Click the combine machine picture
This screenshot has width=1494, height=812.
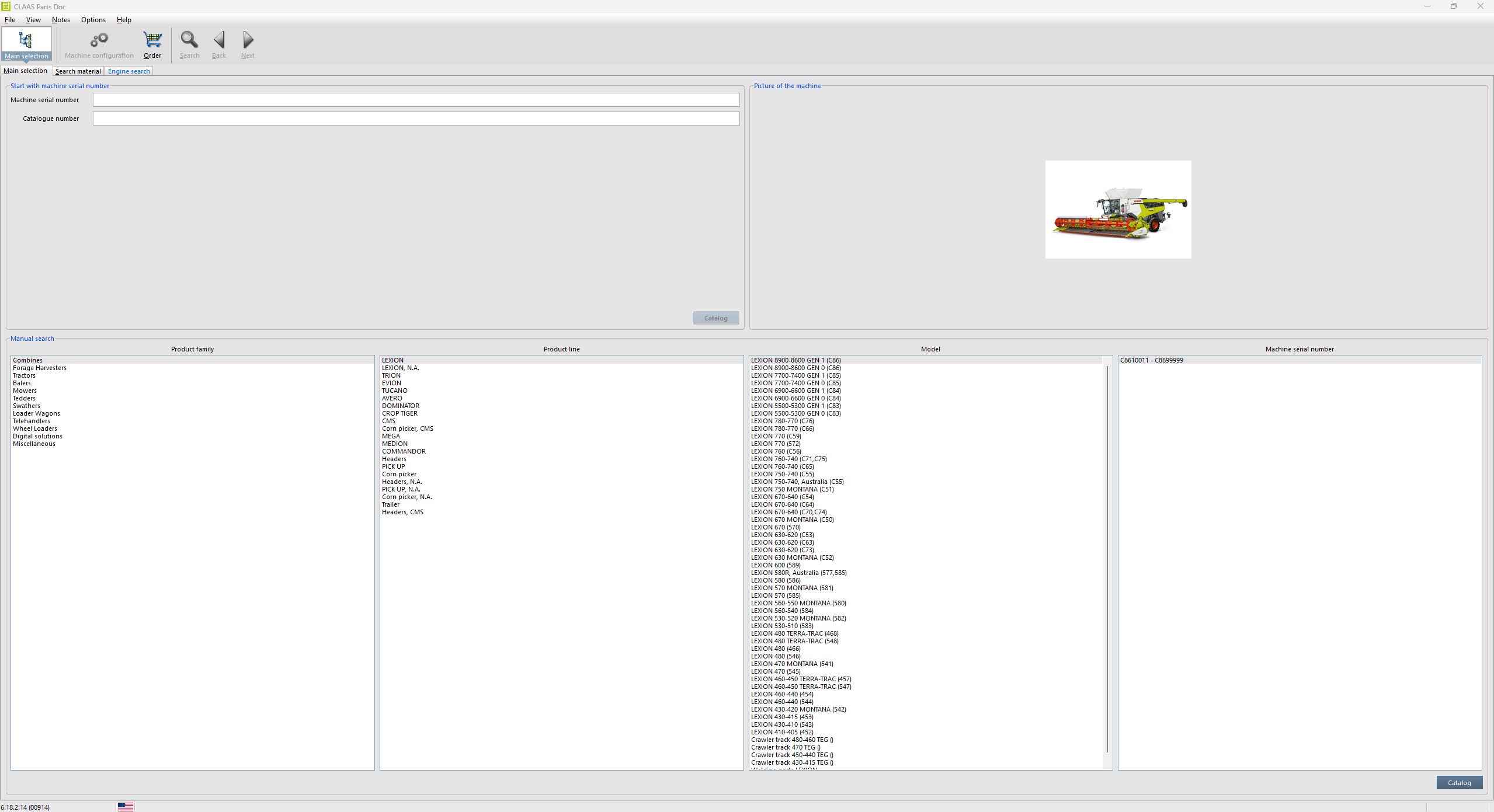[x=1118, y=210]
